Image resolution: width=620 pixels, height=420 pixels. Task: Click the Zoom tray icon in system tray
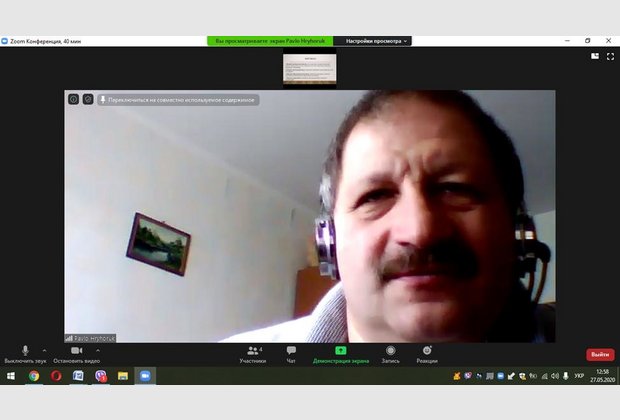click(x=500, y=376)
